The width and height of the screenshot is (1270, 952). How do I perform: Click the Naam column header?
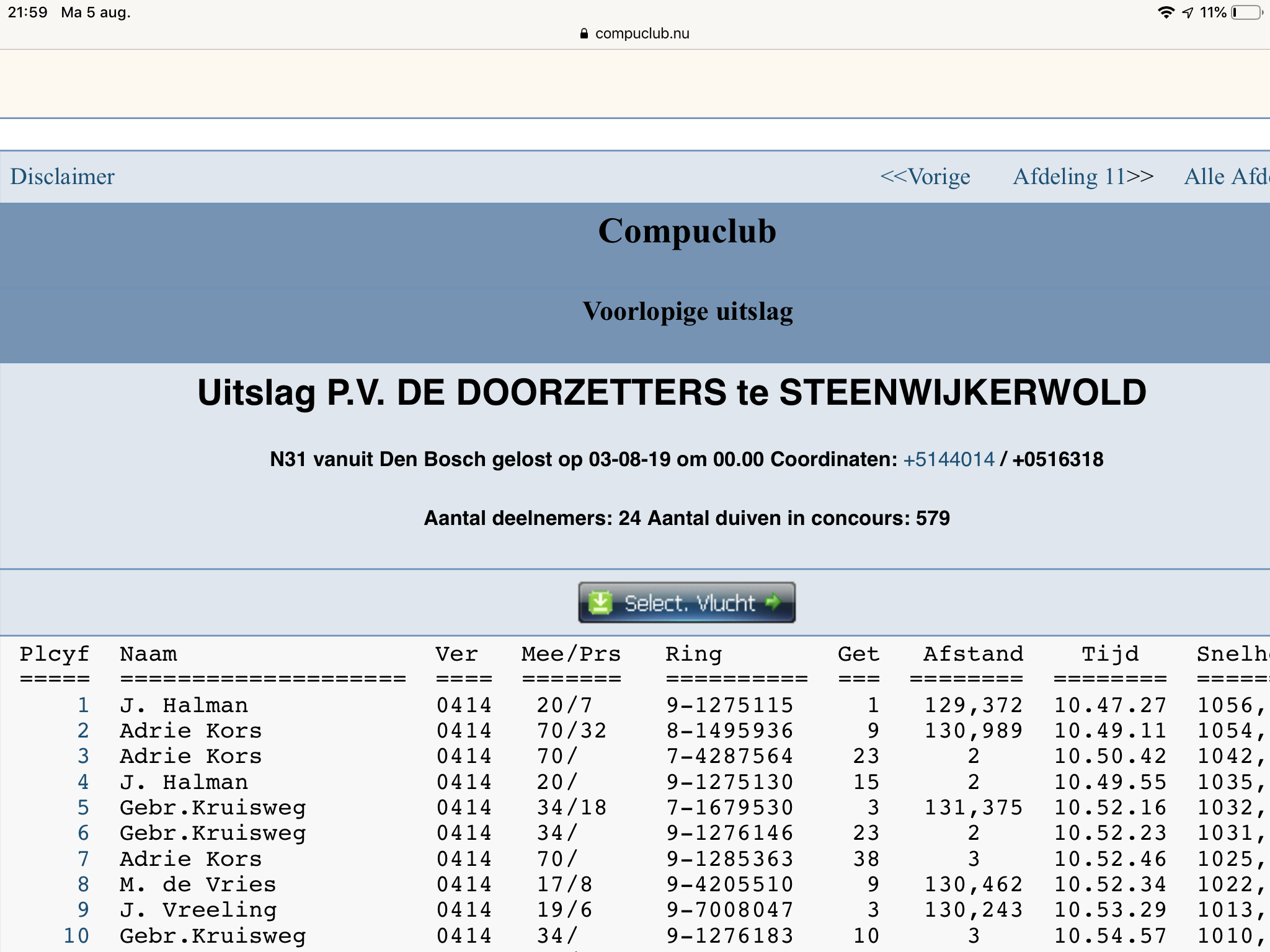click(148, 654)
